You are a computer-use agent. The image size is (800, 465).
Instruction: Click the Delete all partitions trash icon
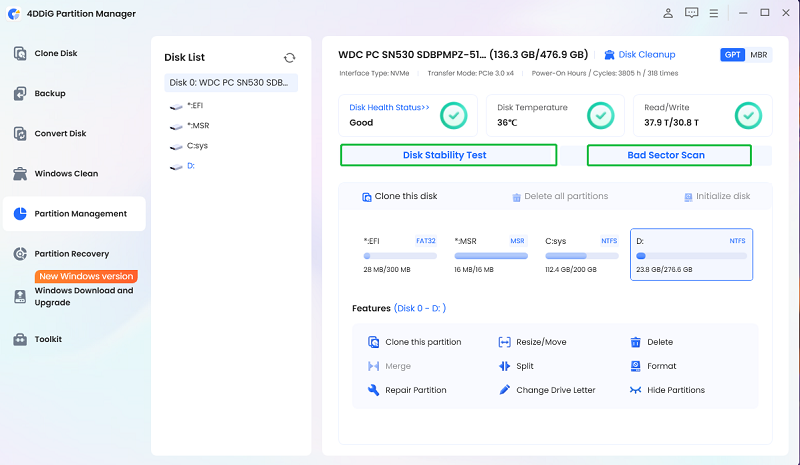pos(516,197)
